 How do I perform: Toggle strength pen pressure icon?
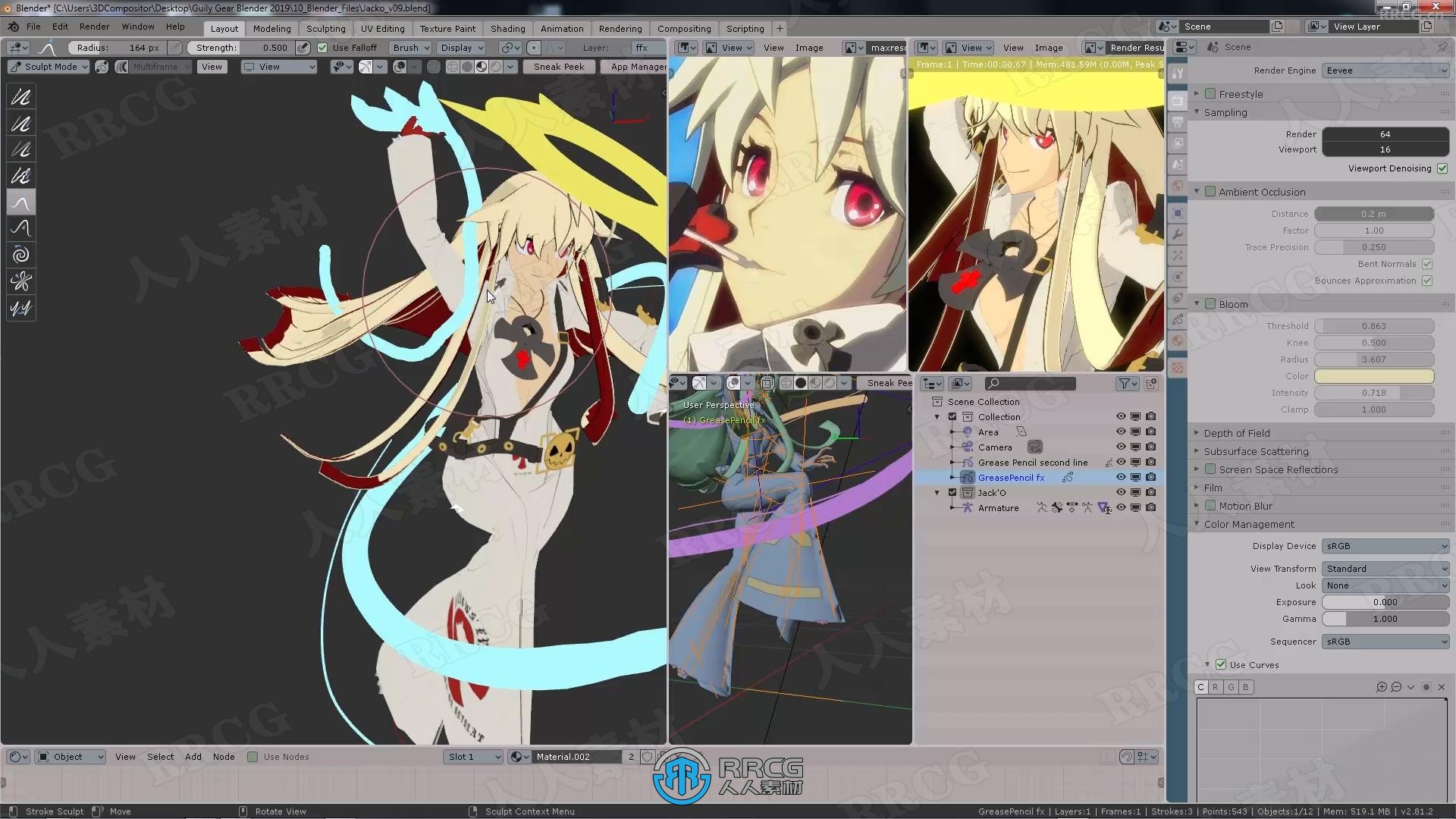click(x=303, y=48)
